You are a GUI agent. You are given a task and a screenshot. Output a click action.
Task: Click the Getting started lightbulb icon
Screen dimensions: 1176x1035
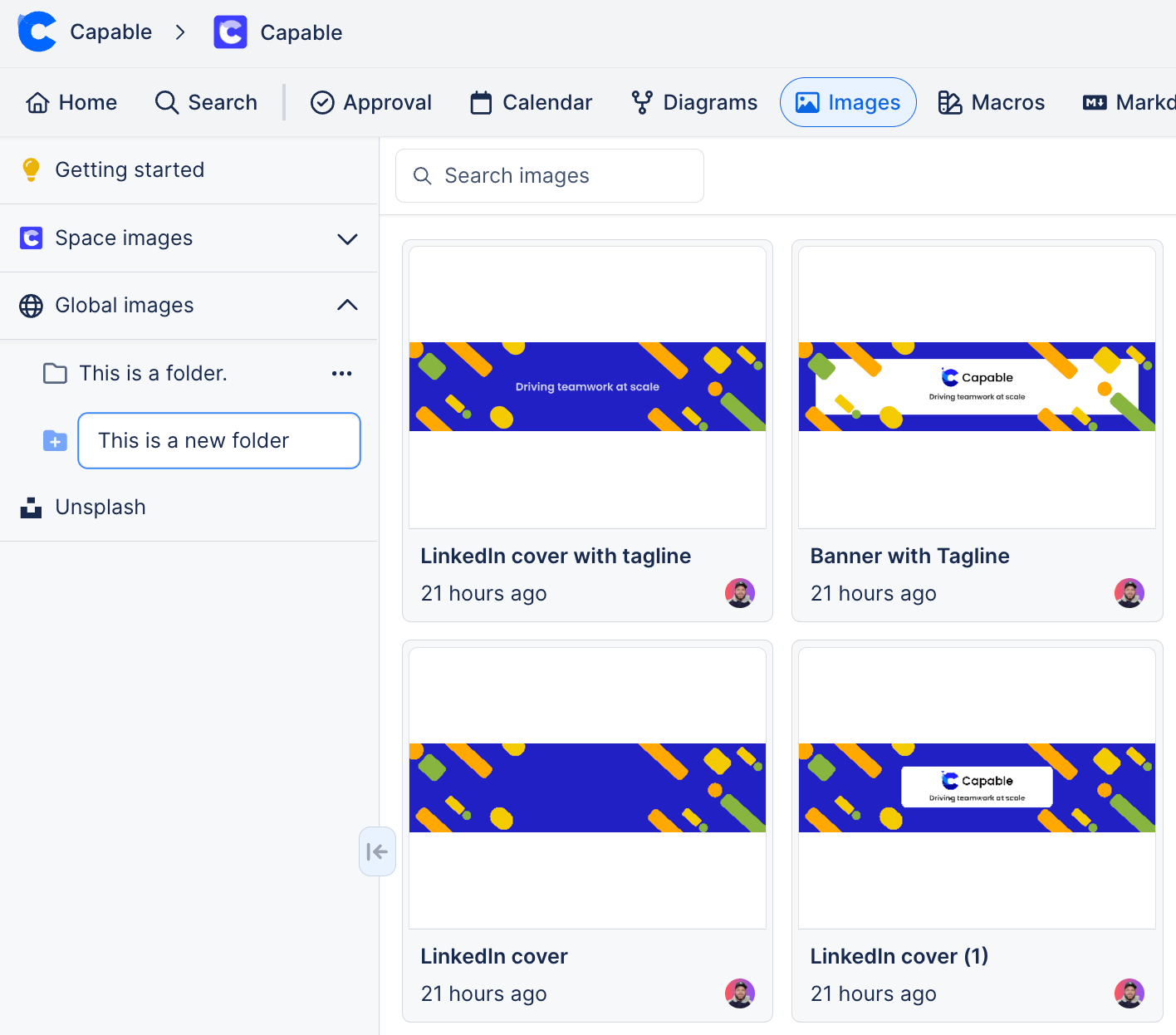pos(31,169)
